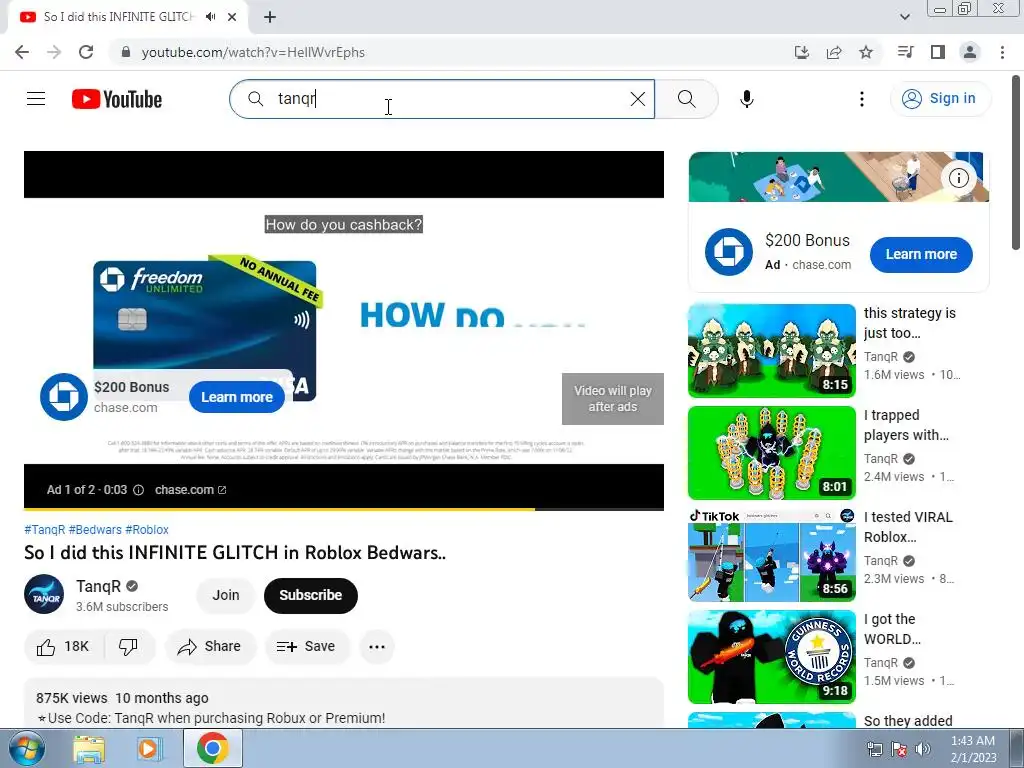The height and width of the screenshot is (768, 1024).
Task: Open a new tab with plus
Action: click(270, 17)
